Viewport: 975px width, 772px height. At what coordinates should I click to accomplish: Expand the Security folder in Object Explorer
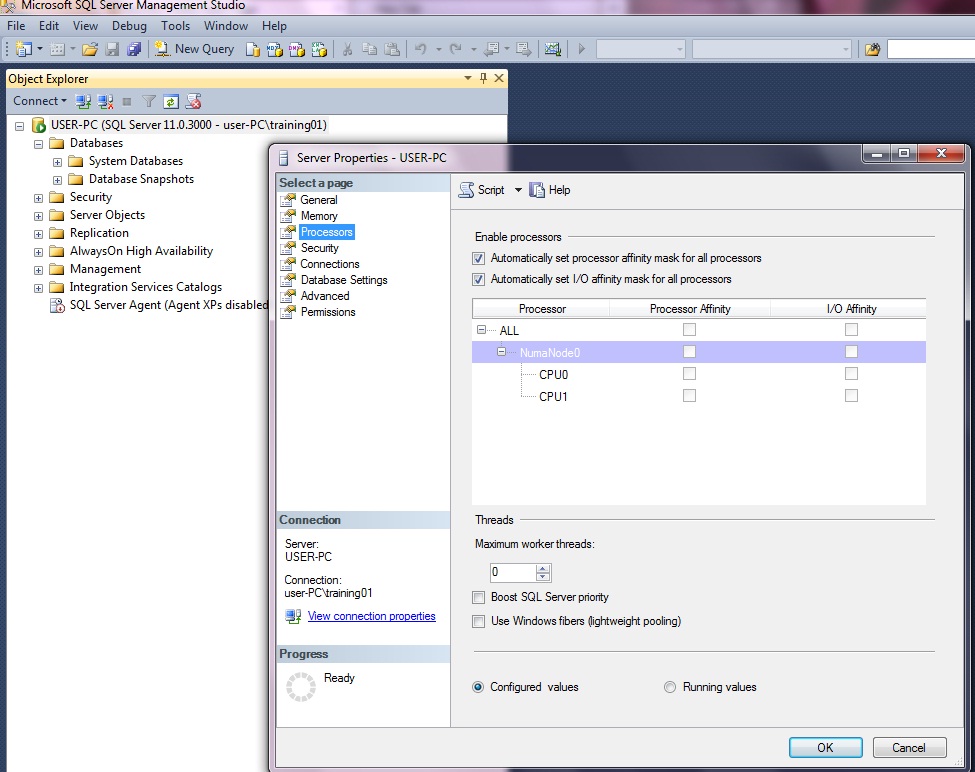(39, 198)
